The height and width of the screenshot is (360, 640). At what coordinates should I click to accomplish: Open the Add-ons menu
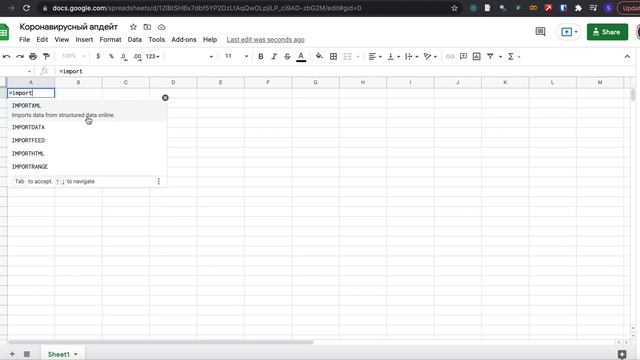[x=184, y=40]
